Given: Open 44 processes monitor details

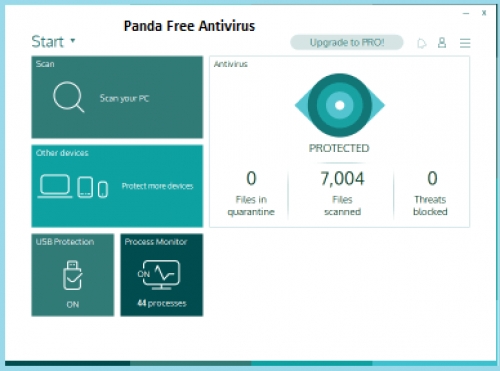Looking at the screenshot, I should coord(162,303).
